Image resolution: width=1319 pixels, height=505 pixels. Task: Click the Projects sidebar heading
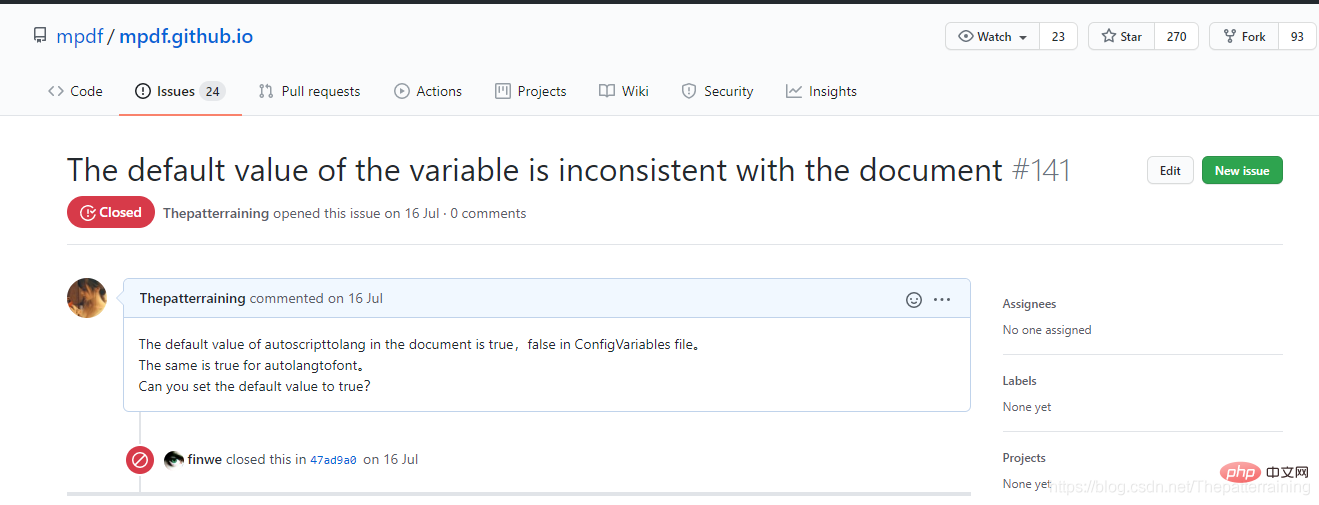(x=1024, y=458)
